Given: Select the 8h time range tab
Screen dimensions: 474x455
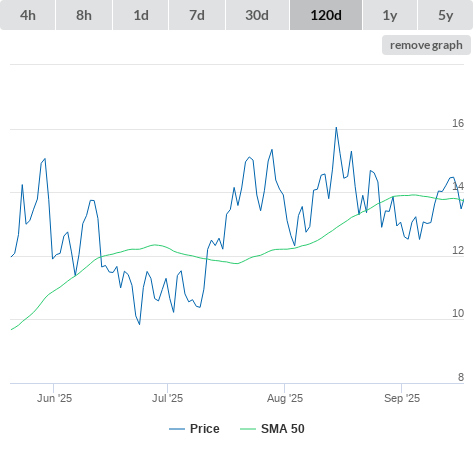Looking at the screenshot, I should (x=84, y=15).
